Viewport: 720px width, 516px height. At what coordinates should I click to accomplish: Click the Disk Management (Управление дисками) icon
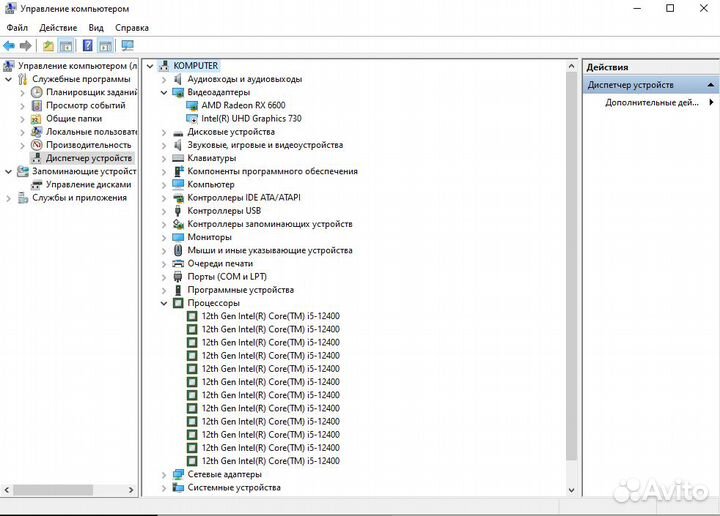pyautogui.click(x=36, y=185)
